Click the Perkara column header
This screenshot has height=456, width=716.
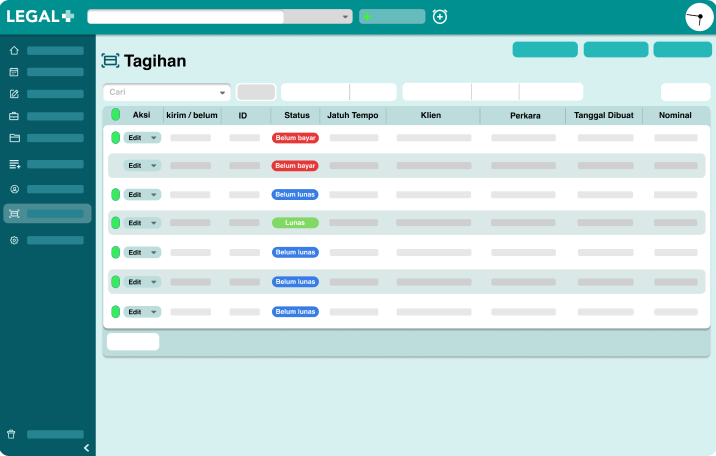(x=525, y=115)
